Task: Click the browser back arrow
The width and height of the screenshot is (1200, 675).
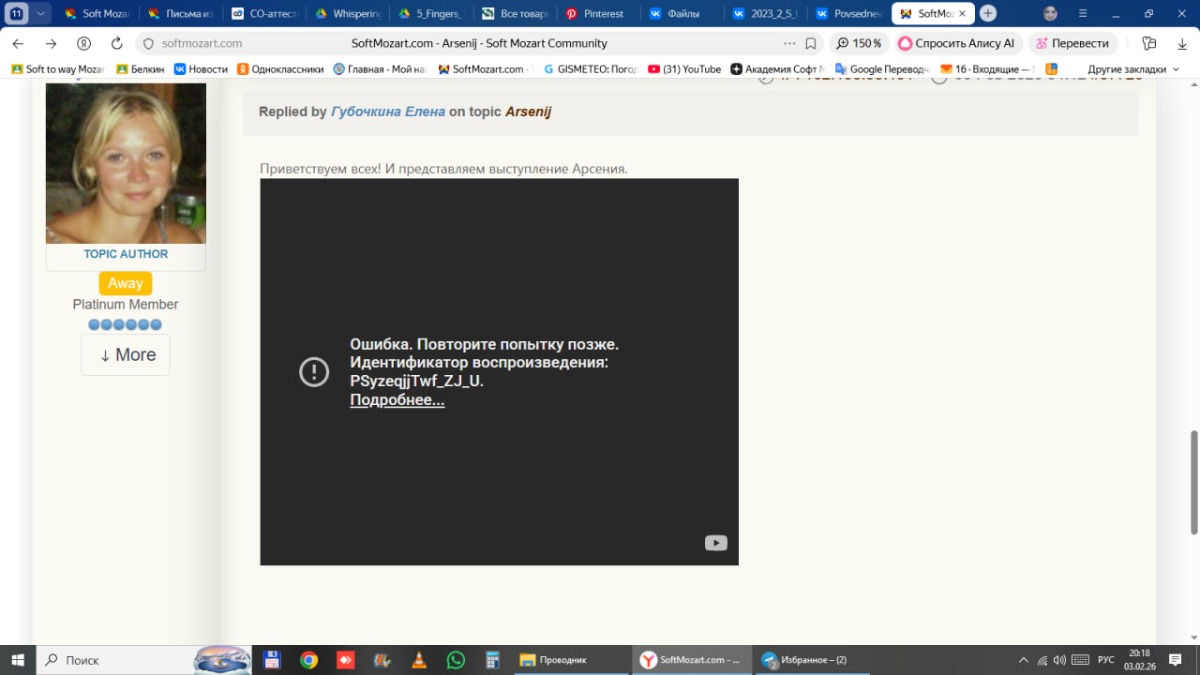Action: coord(18,44)
